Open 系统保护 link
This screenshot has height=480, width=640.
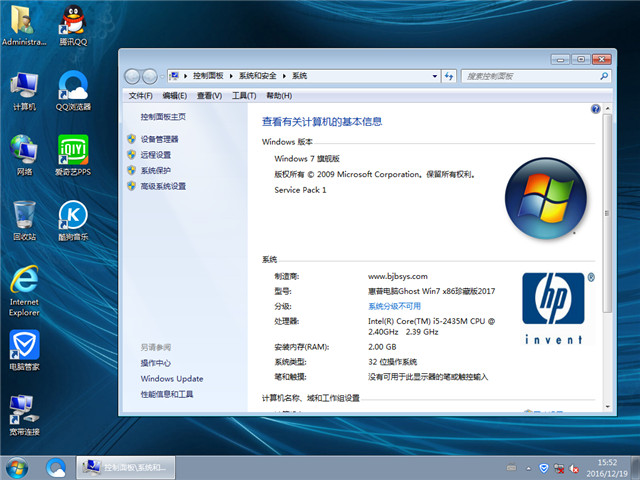coord(156,170)
